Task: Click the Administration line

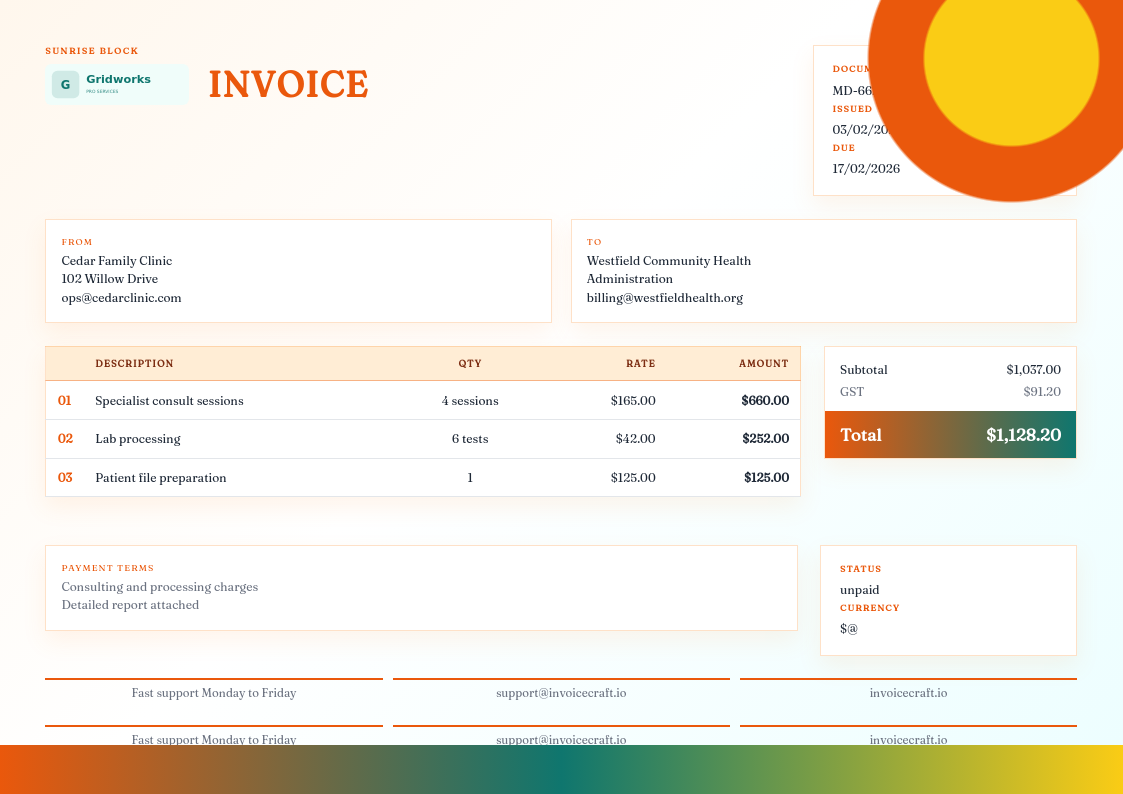Action: point(630,279)
